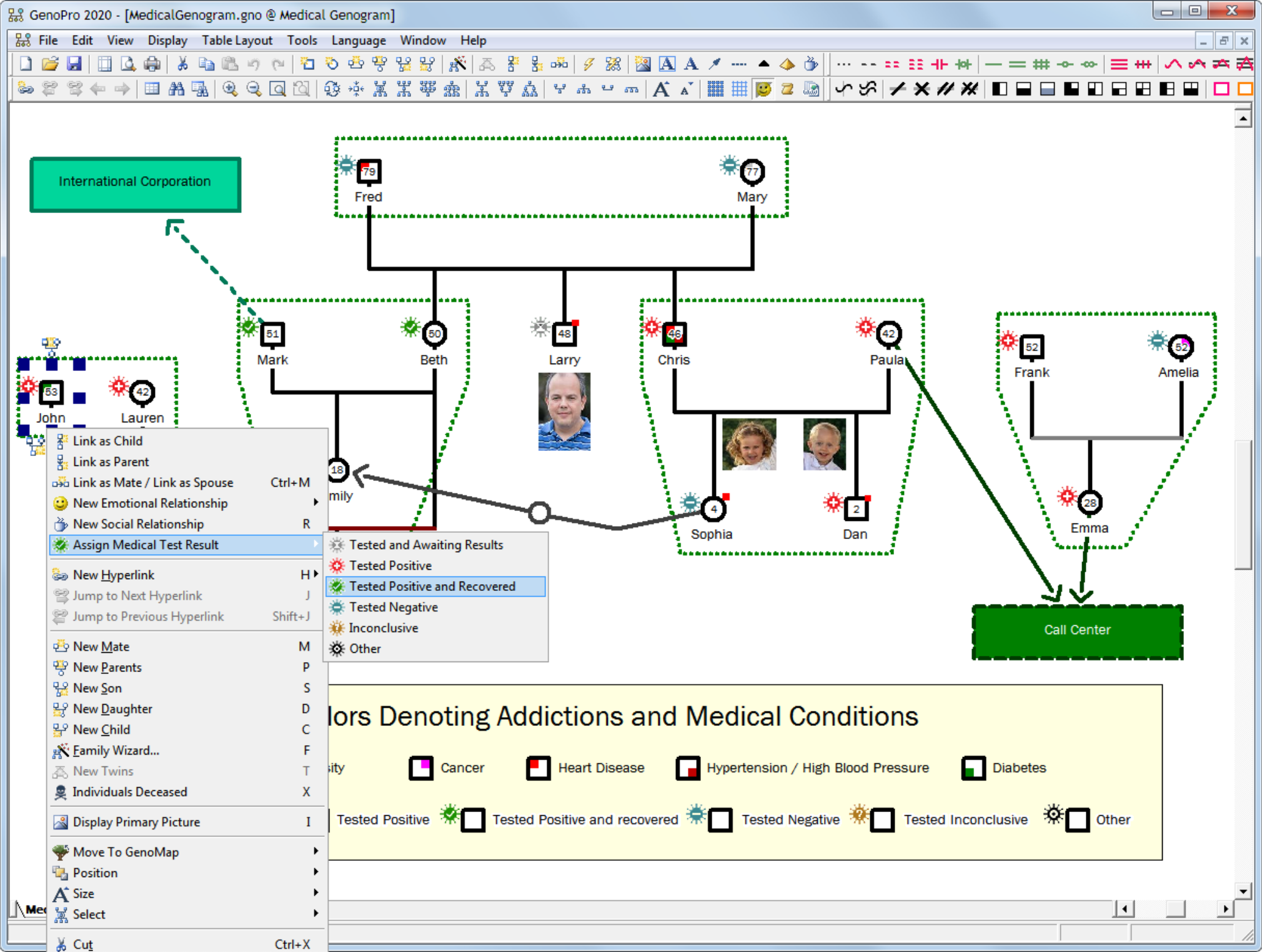Viewport: 1262px width, 952px height.
Task: Click the International Corporation label box
Action: pyautogui.click(x=135, y=184)
